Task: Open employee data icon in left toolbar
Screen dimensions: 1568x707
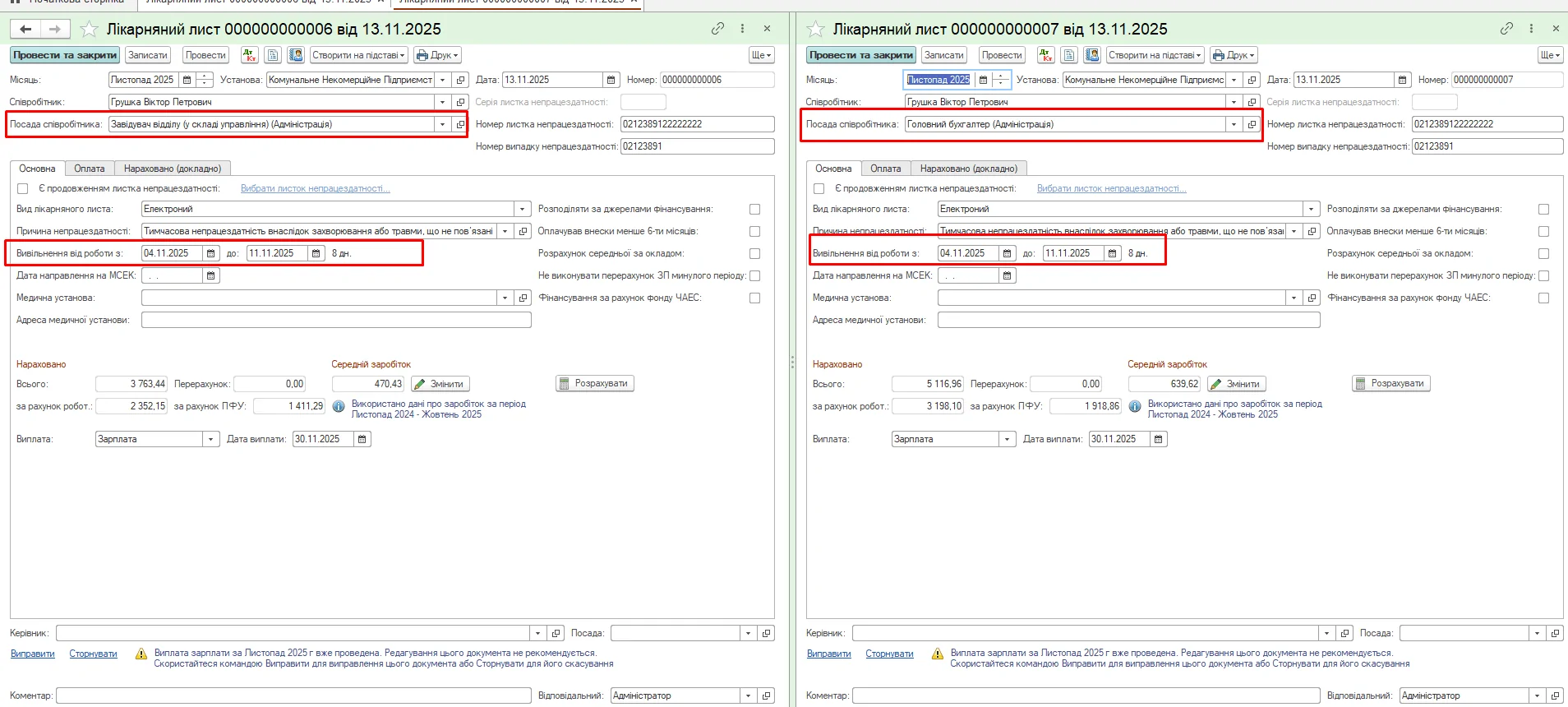Action: tap(296, 55)
